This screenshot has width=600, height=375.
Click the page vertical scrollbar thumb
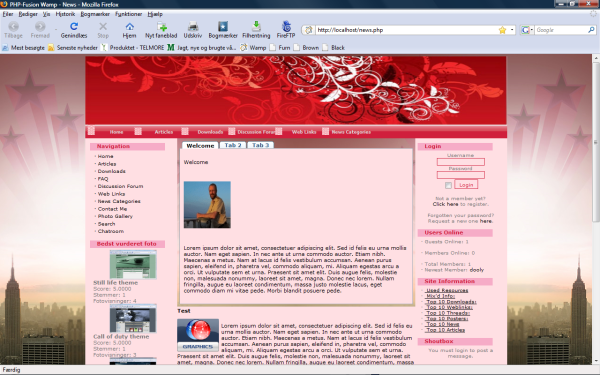click(596, 142)
